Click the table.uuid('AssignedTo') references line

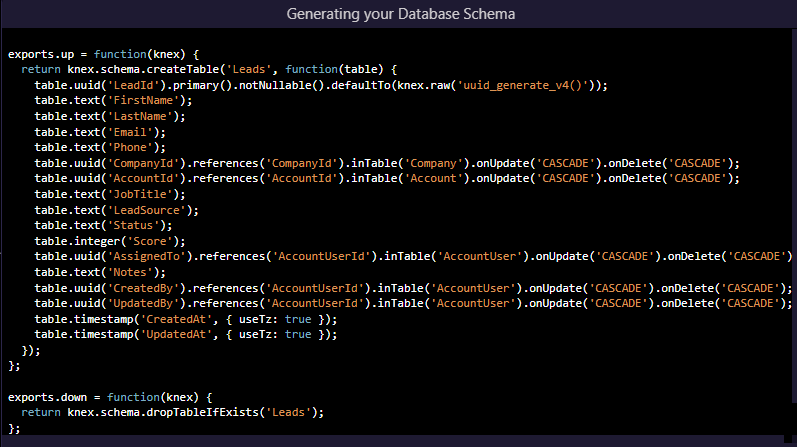pyautogui.click(x=413, y=256)
